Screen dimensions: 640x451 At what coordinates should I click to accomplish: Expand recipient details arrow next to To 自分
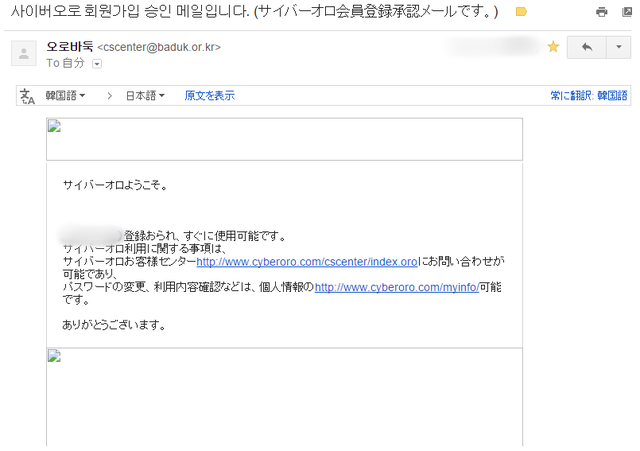[97, 64]
